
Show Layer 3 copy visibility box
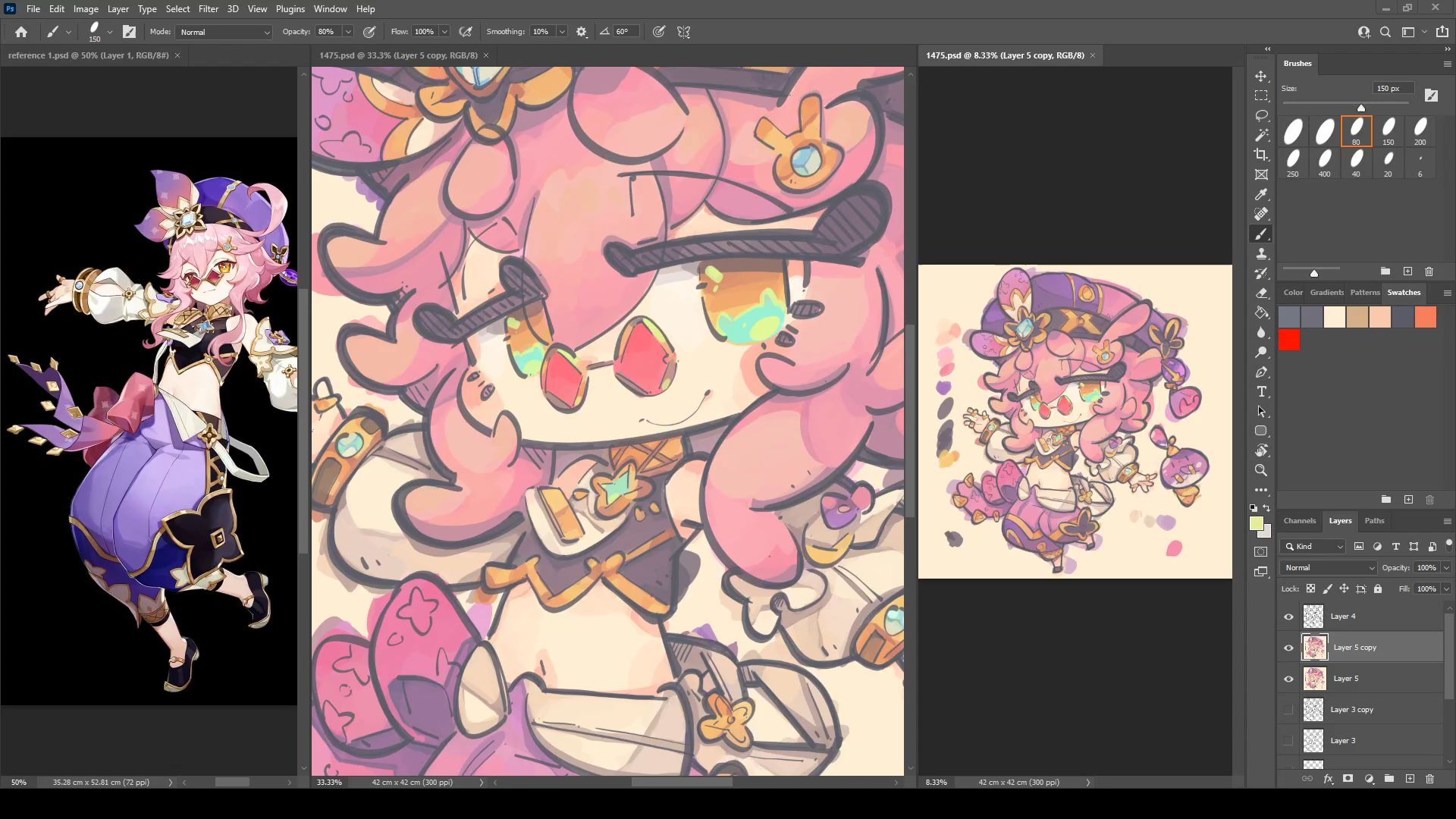point(1288,710)
